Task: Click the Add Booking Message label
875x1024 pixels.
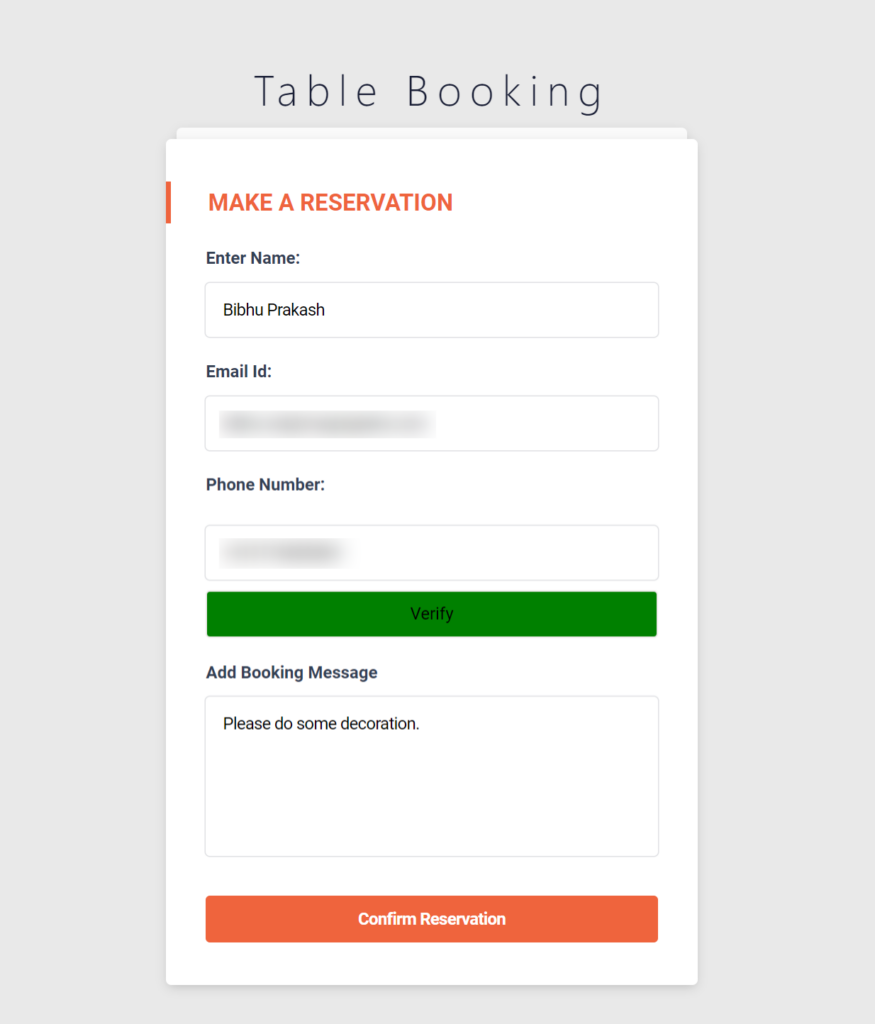Action: (x=291, y=672)
